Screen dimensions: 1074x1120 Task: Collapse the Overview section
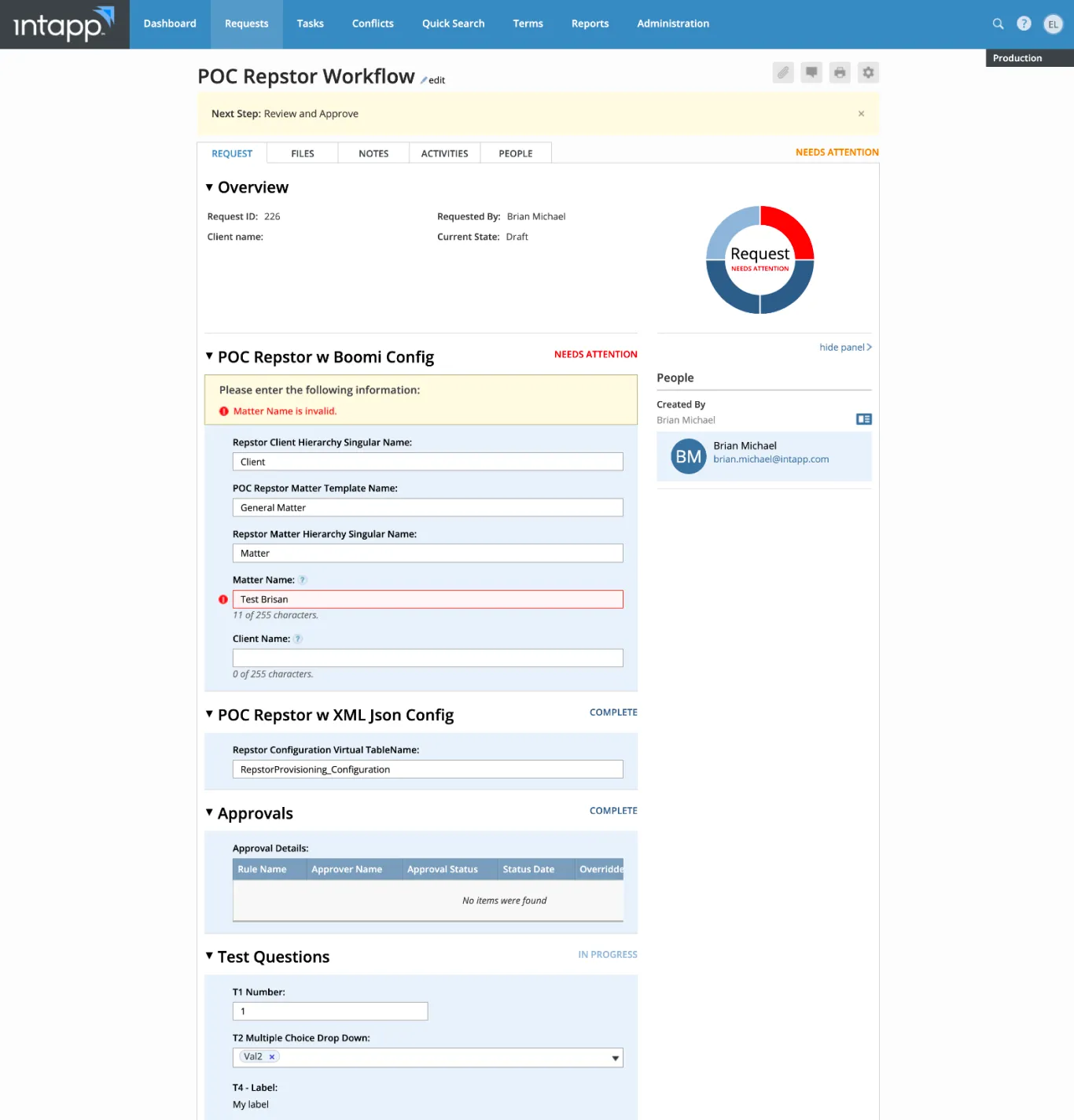[x=209, y=187]
